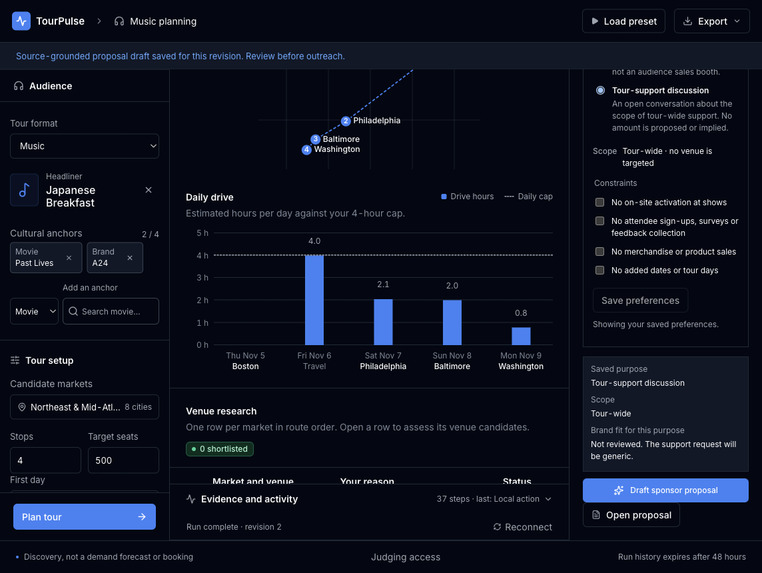Open the anchor type Movie dropdown

point(34,311)
